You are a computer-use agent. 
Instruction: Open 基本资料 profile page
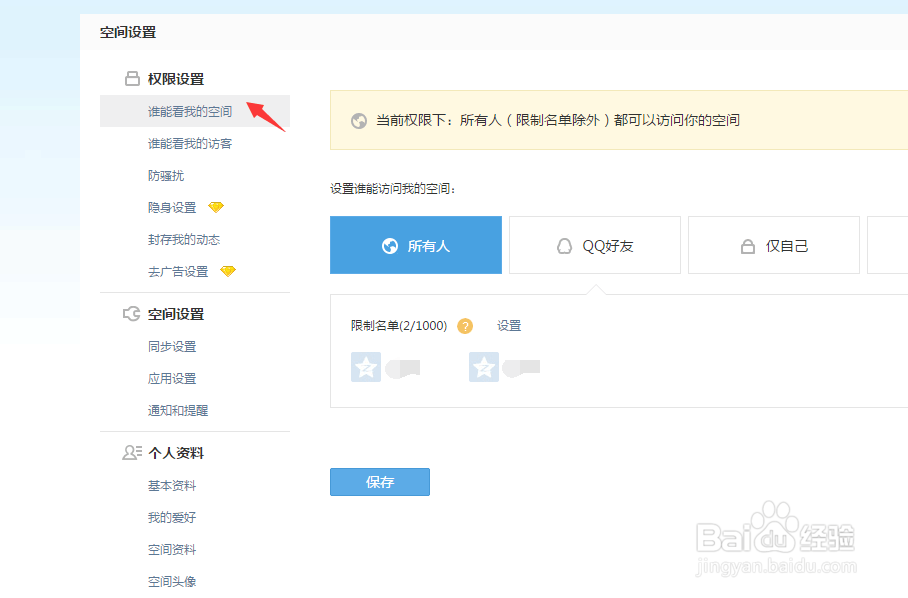point(172,486)
